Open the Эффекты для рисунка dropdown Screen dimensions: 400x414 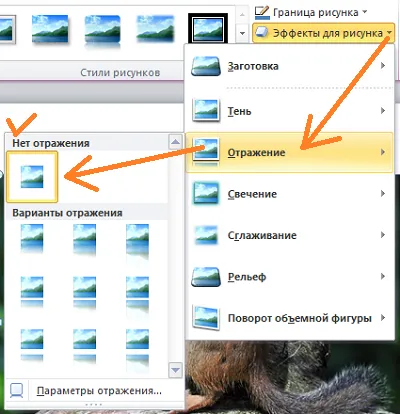pyautogui.click(x=323, y=33)
